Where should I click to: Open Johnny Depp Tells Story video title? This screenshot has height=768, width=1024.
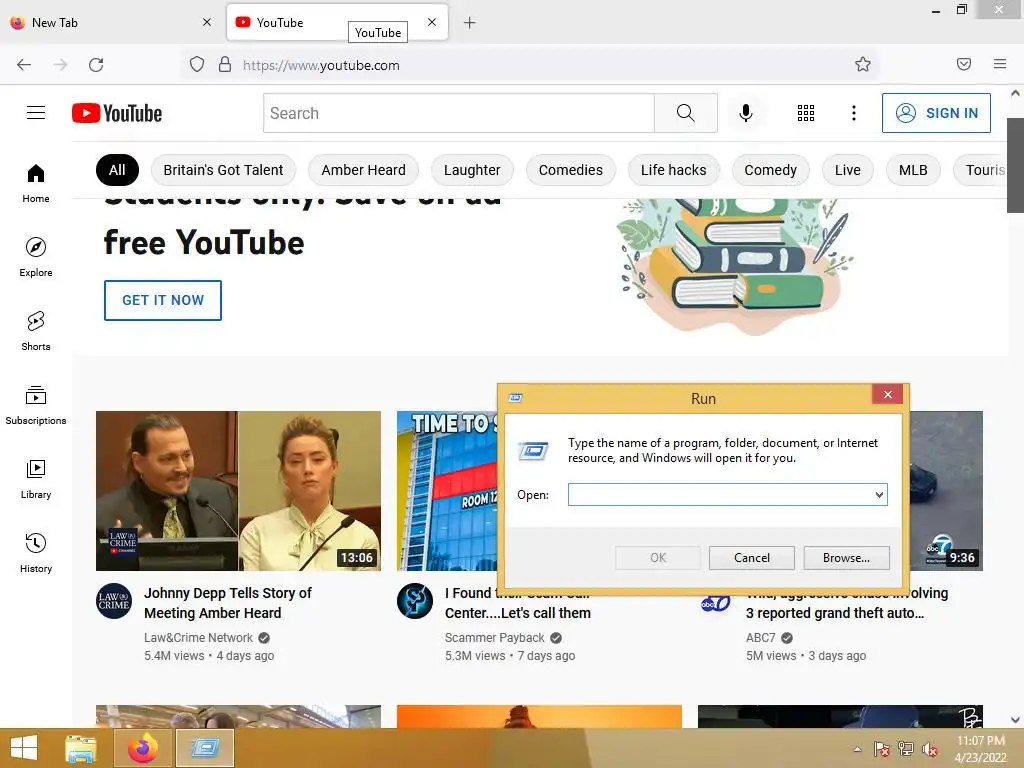point(228,603)
